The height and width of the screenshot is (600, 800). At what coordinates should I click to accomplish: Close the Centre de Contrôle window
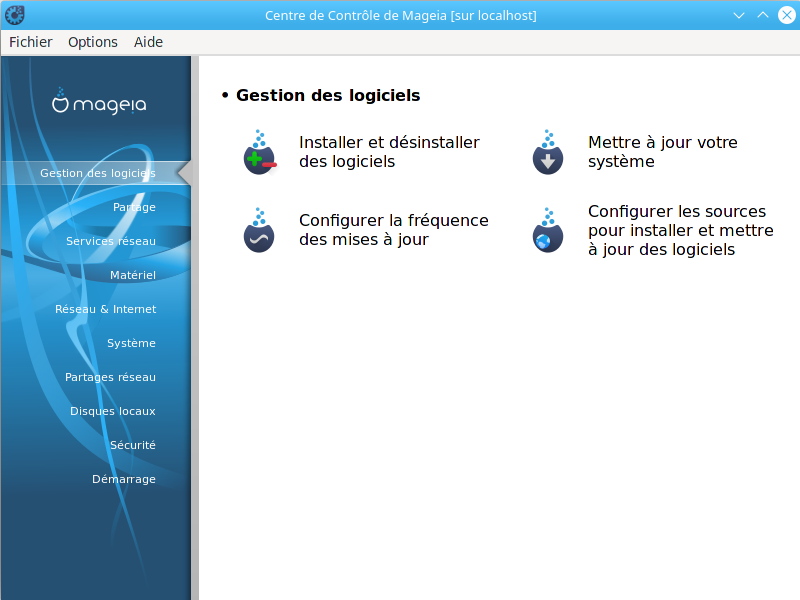[787, 15]
